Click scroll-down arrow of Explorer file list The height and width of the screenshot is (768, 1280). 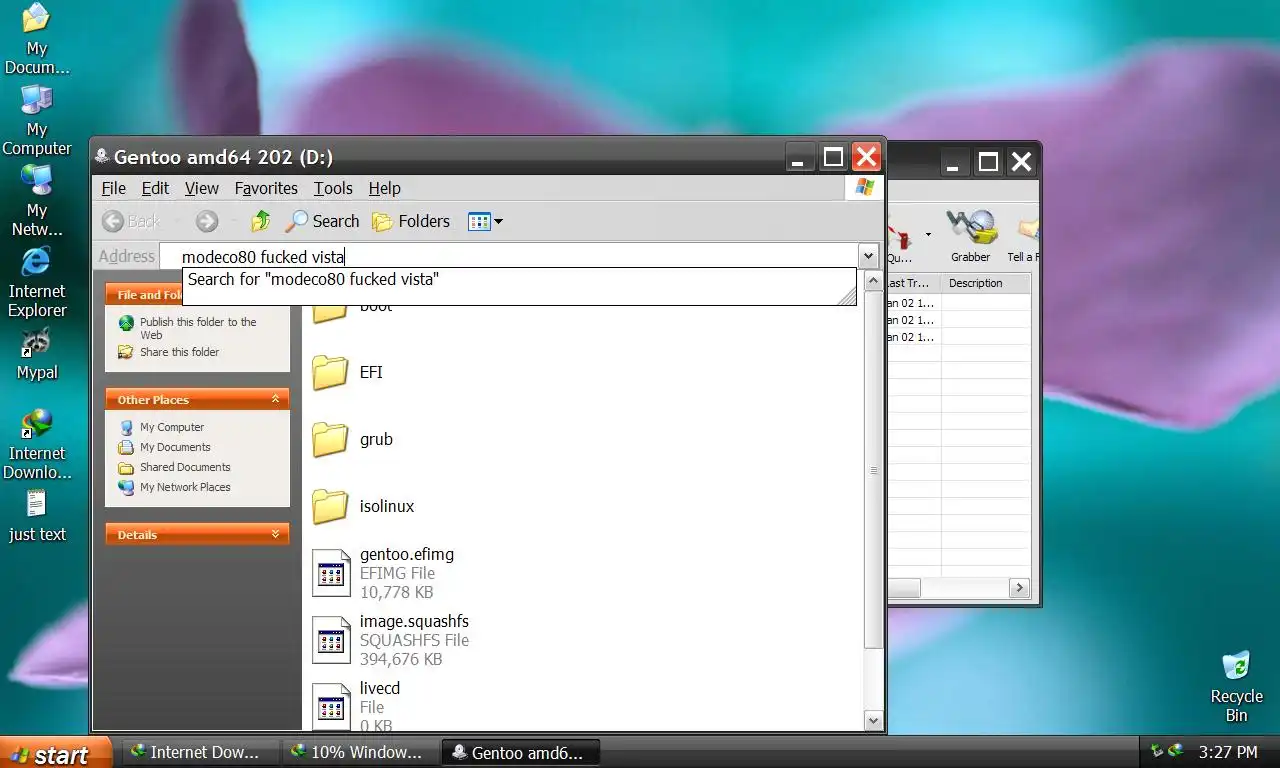873,720
